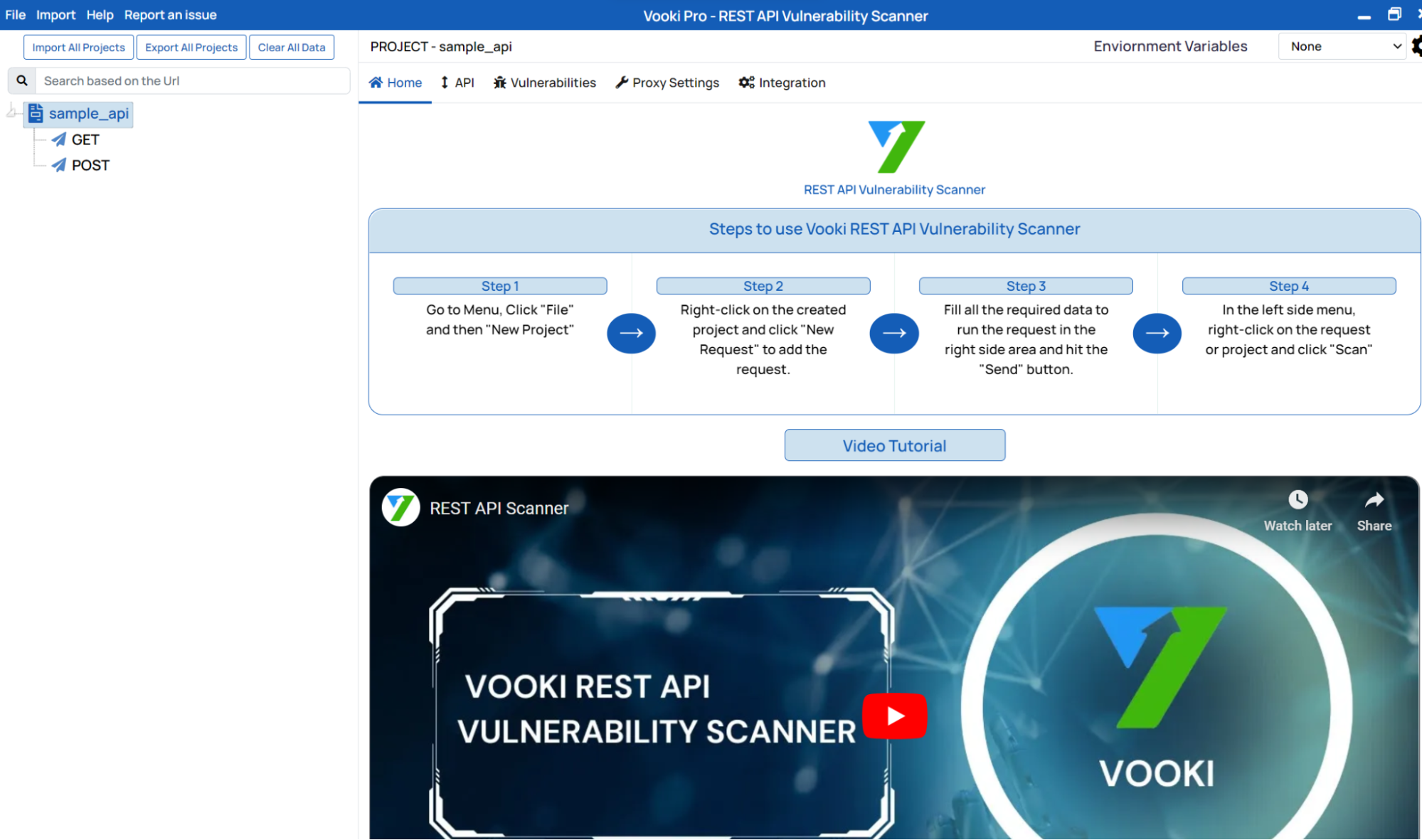Play the YouTube tutorial video

895,716
